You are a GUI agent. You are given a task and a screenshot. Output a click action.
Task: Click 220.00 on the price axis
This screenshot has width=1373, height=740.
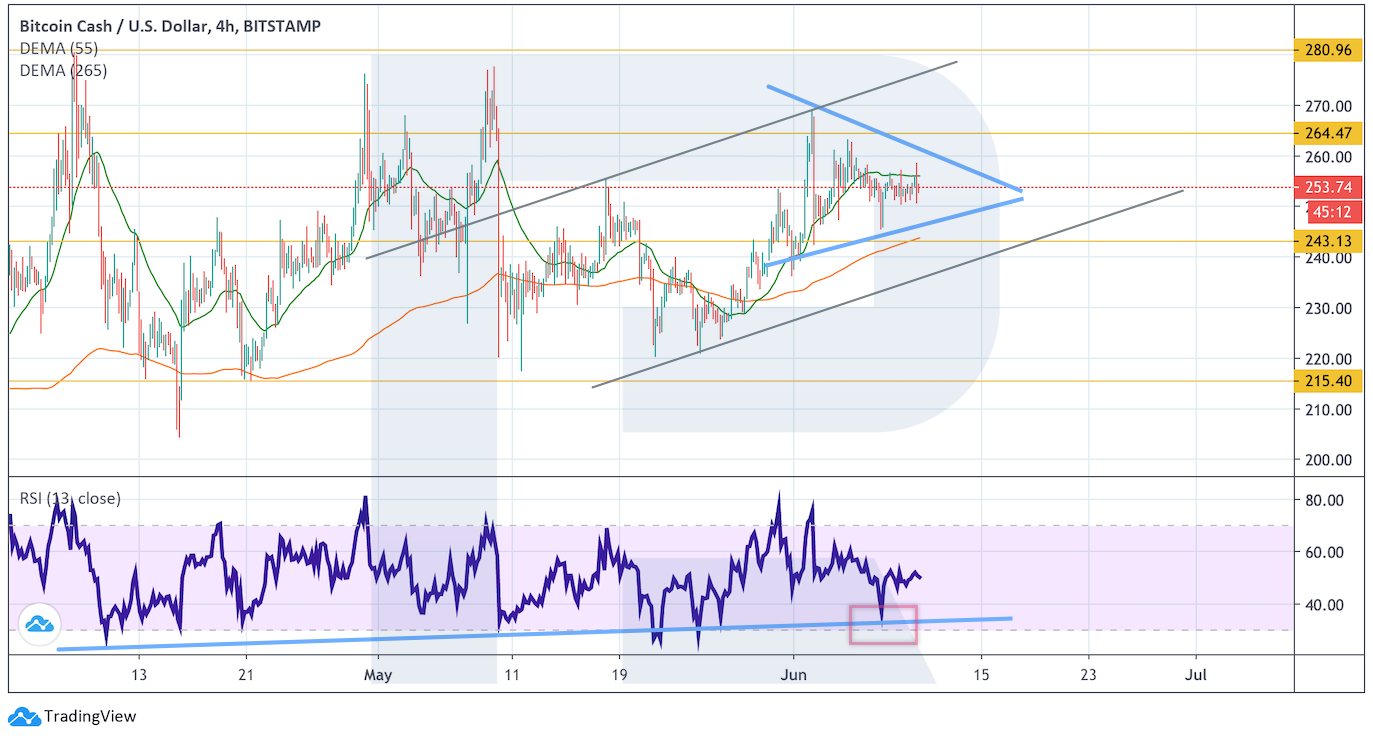[x=1330, y=359]
